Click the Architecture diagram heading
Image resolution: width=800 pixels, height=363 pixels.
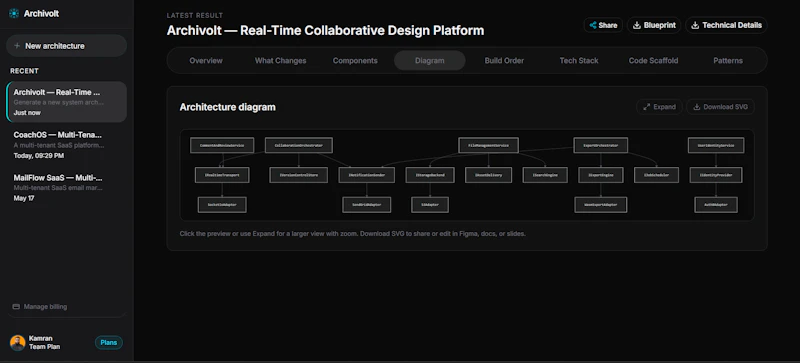click(228, 107)
